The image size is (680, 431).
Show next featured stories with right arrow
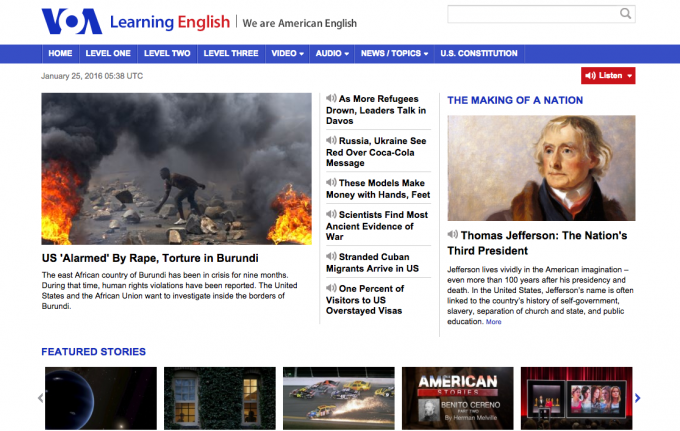[638, 398]
